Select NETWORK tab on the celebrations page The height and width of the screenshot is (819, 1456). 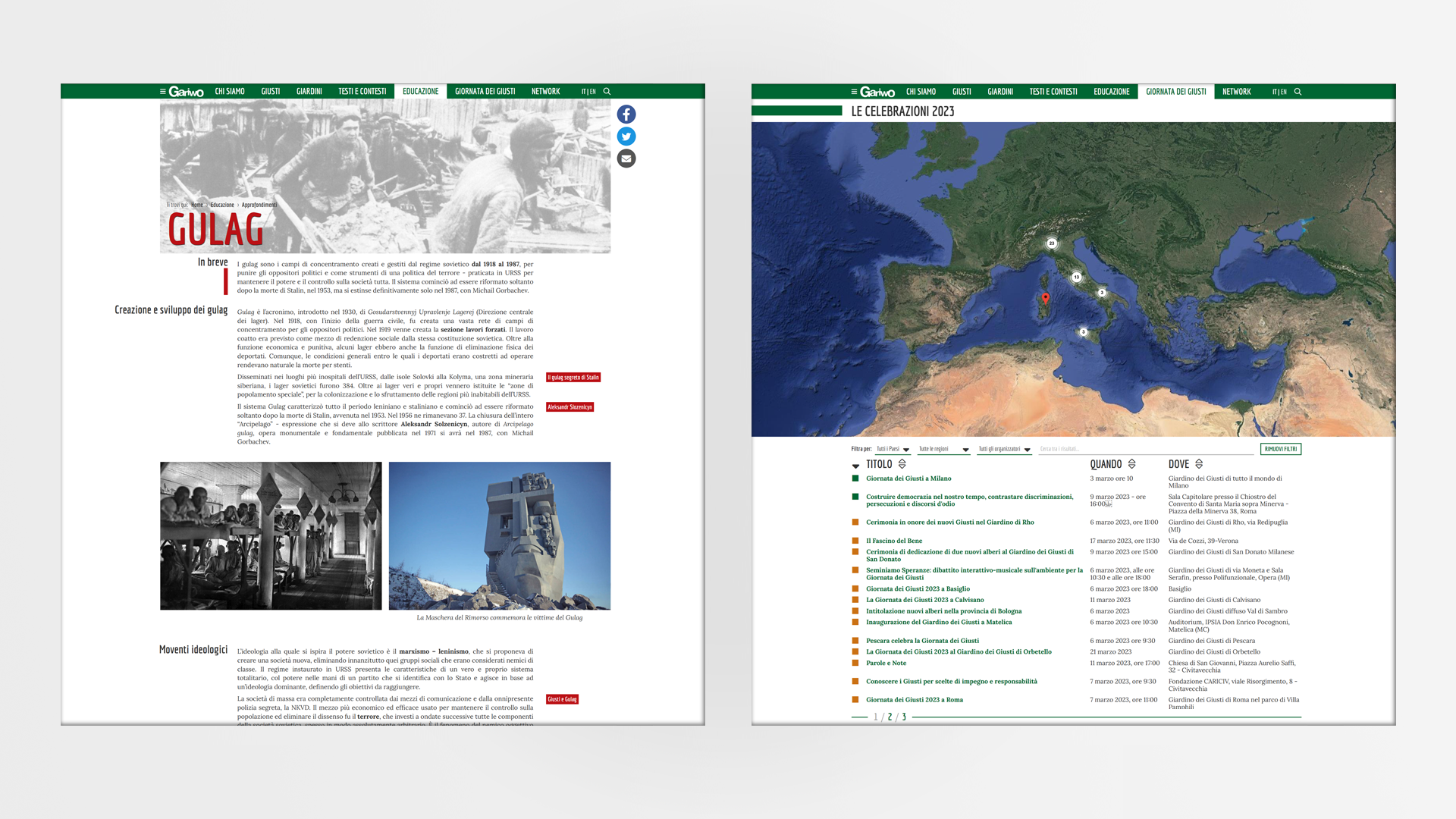(x=1236, y=92)
